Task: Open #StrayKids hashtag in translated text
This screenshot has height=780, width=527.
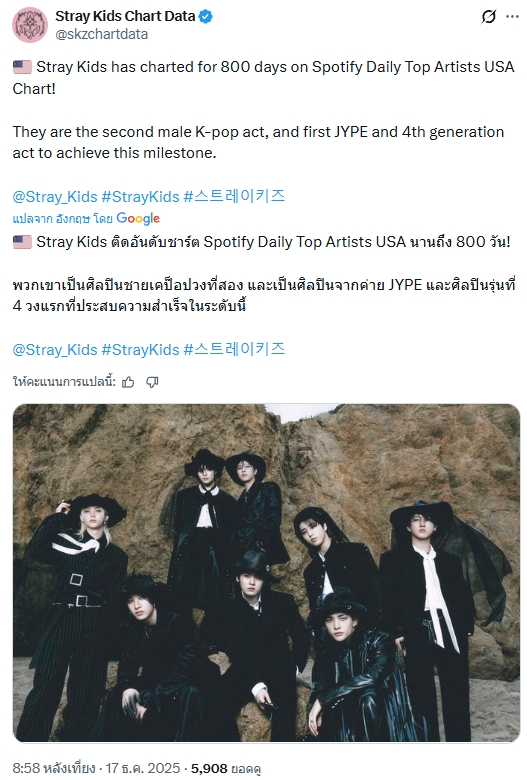Action: point(140,350)
